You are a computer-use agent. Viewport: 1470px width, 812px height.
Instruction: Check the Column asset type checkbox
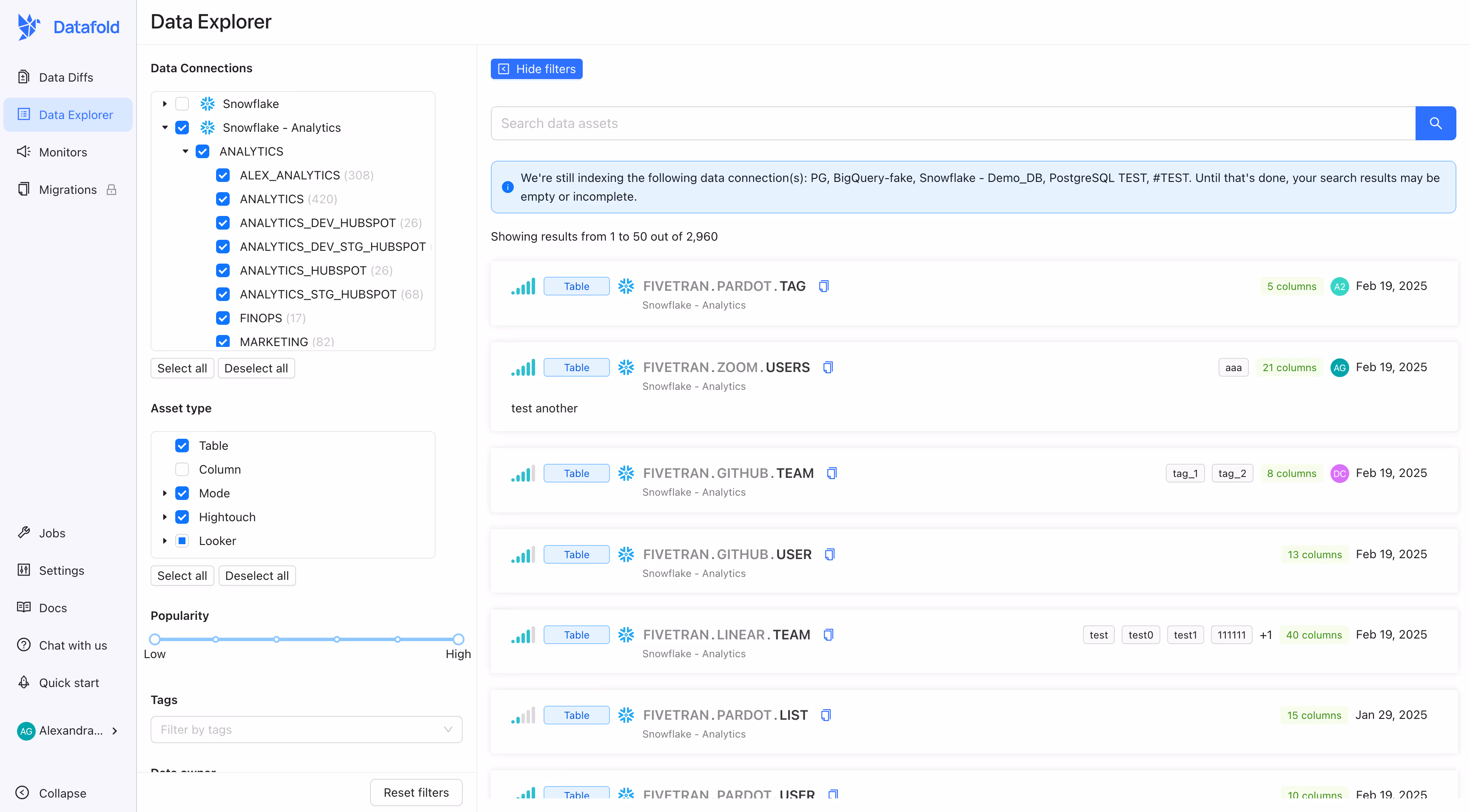coord(182,469)
